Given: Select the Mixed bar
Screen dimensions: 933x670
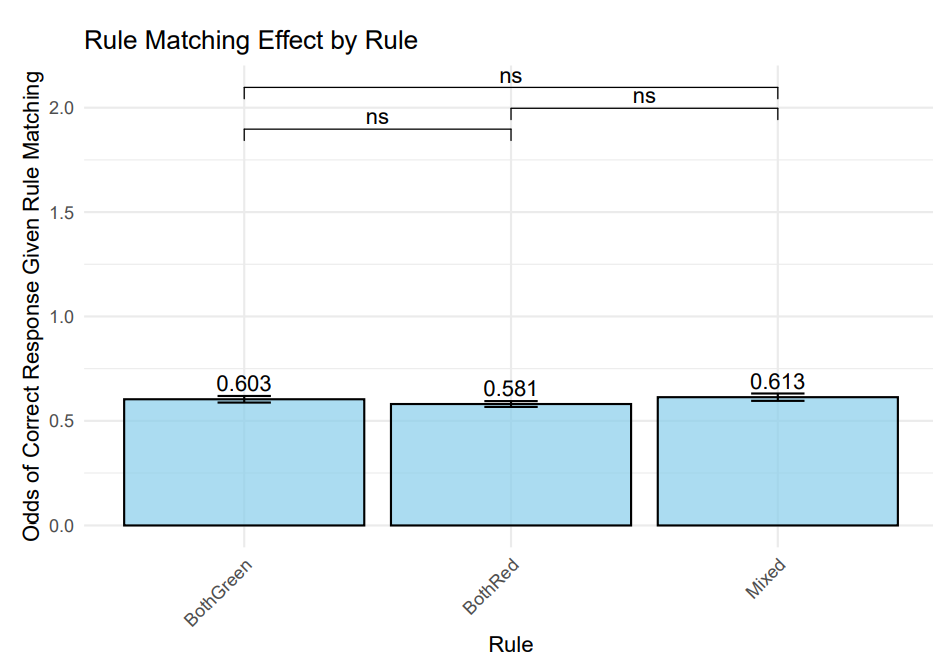Looking at the screenshot, I should coord(777,461).
